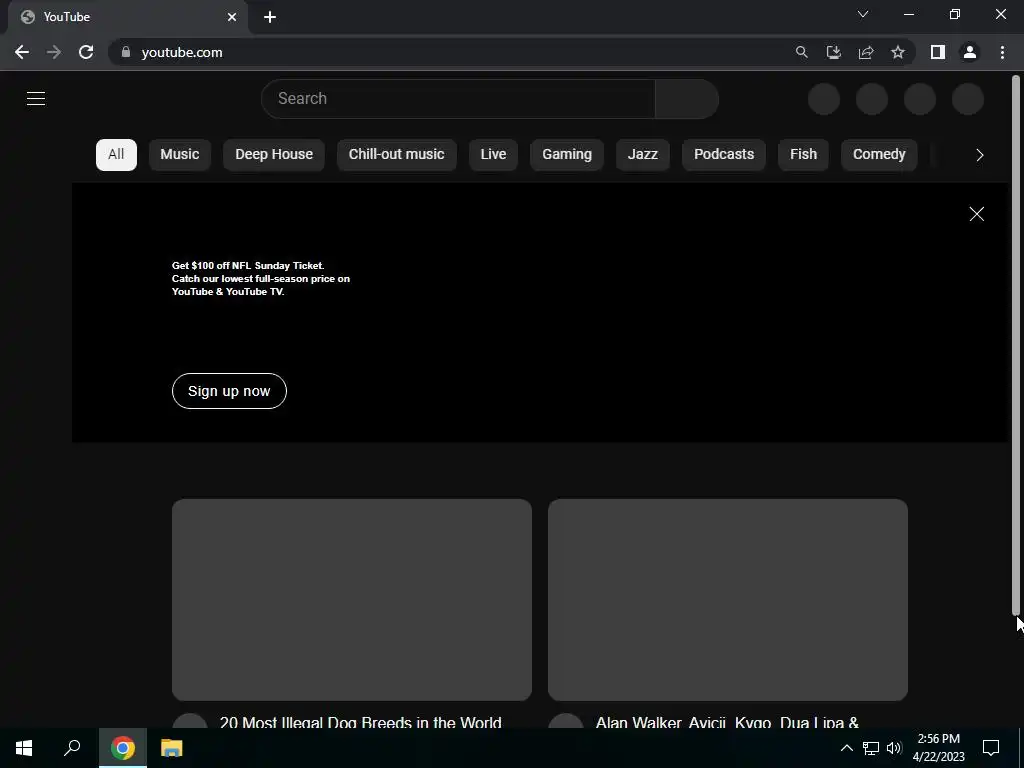Image resolution: width=1024 pixels, height=768 pixels.
Task: Click the 'Alan Walker, Avicii, Kygo' video title
Action: pos(727,722)
